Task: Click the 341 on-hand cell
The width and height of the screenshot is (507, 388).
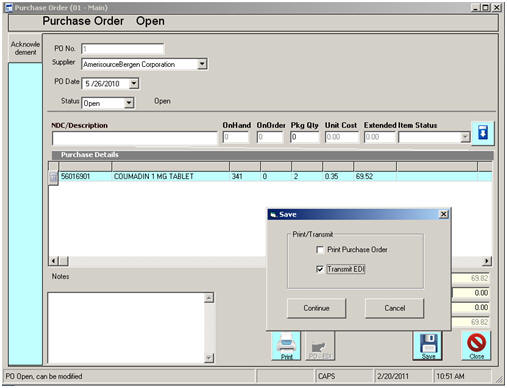Action: click(245, 176)
